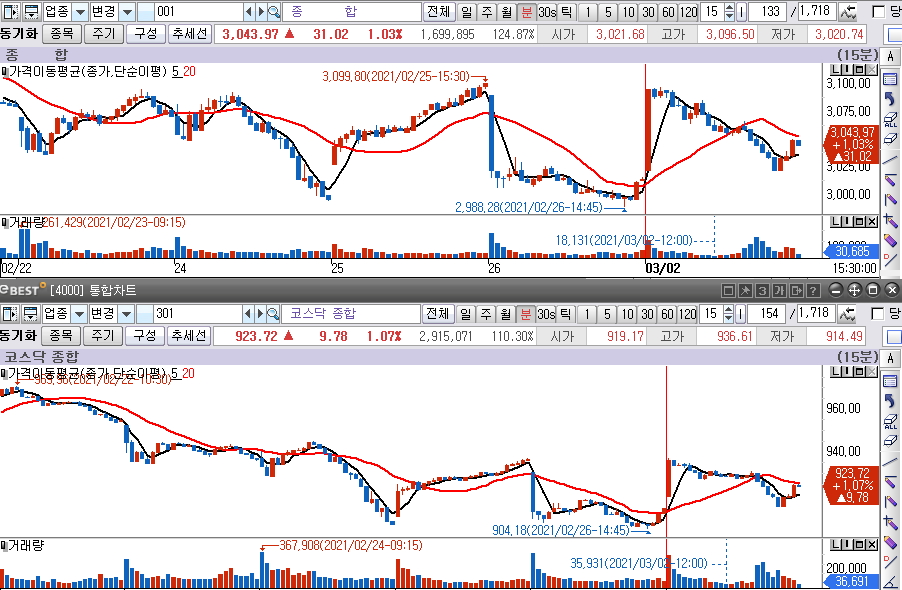Select the vertical line pencil tool in top chart sidebar
This screenshot has width=902, height=590.
pos(890,200)
